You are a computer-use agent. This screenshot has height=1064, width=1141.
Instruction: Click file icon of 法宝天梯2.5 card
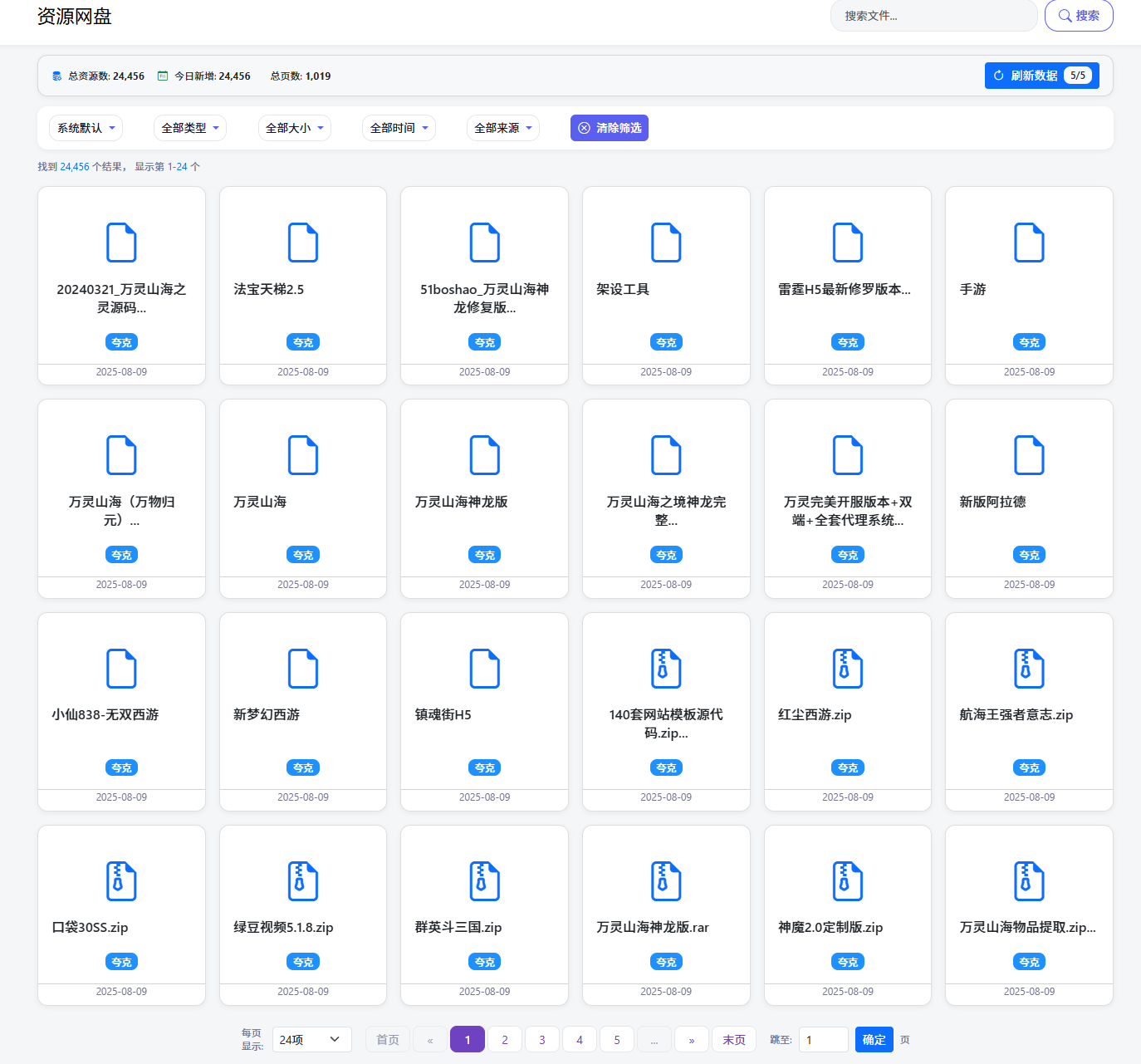coord(303,243)
